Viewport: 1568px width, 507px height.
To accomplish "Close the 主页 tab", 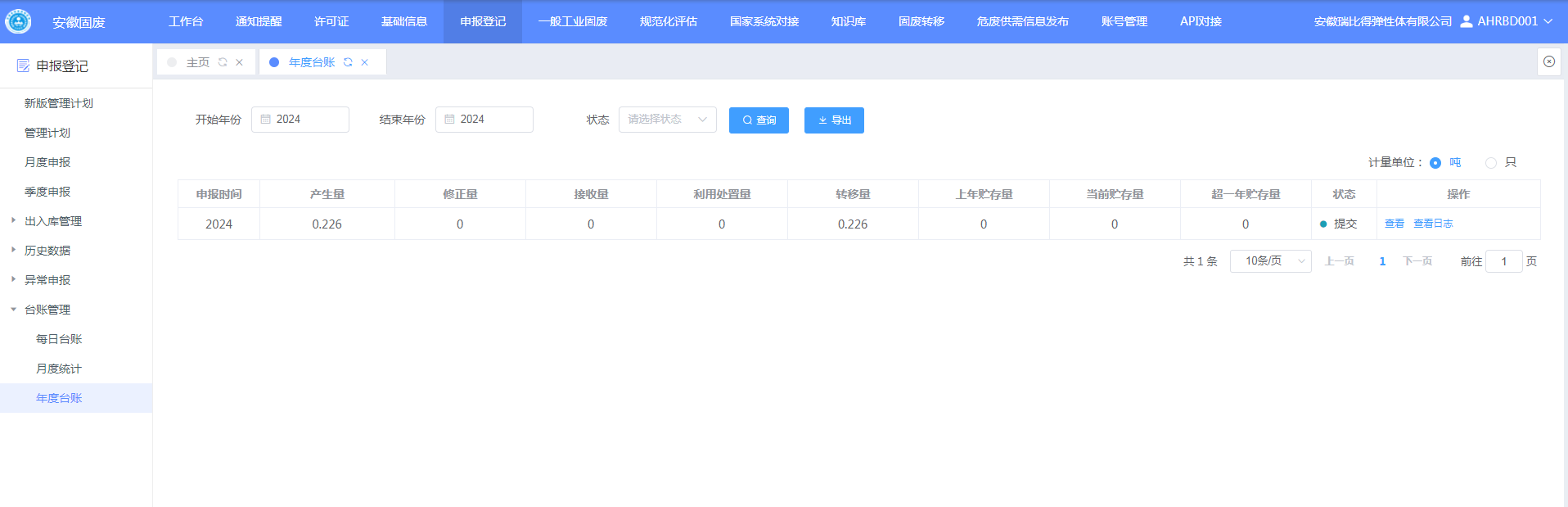I will pyautogui.click(x=240, y=62).
